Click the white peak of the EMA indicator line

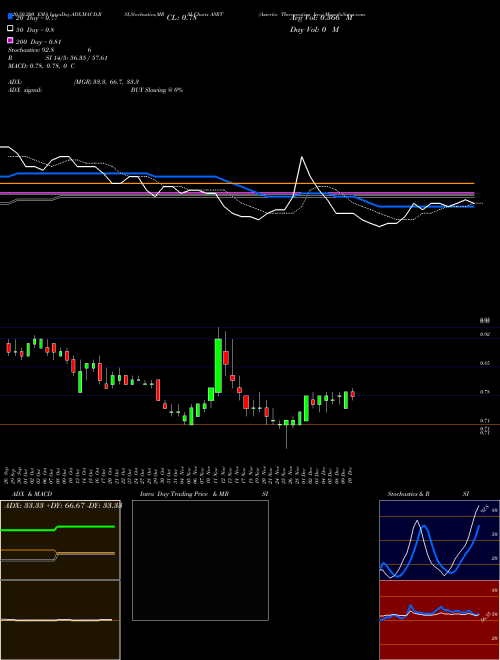pyautogui.click(x=302, y=157)
